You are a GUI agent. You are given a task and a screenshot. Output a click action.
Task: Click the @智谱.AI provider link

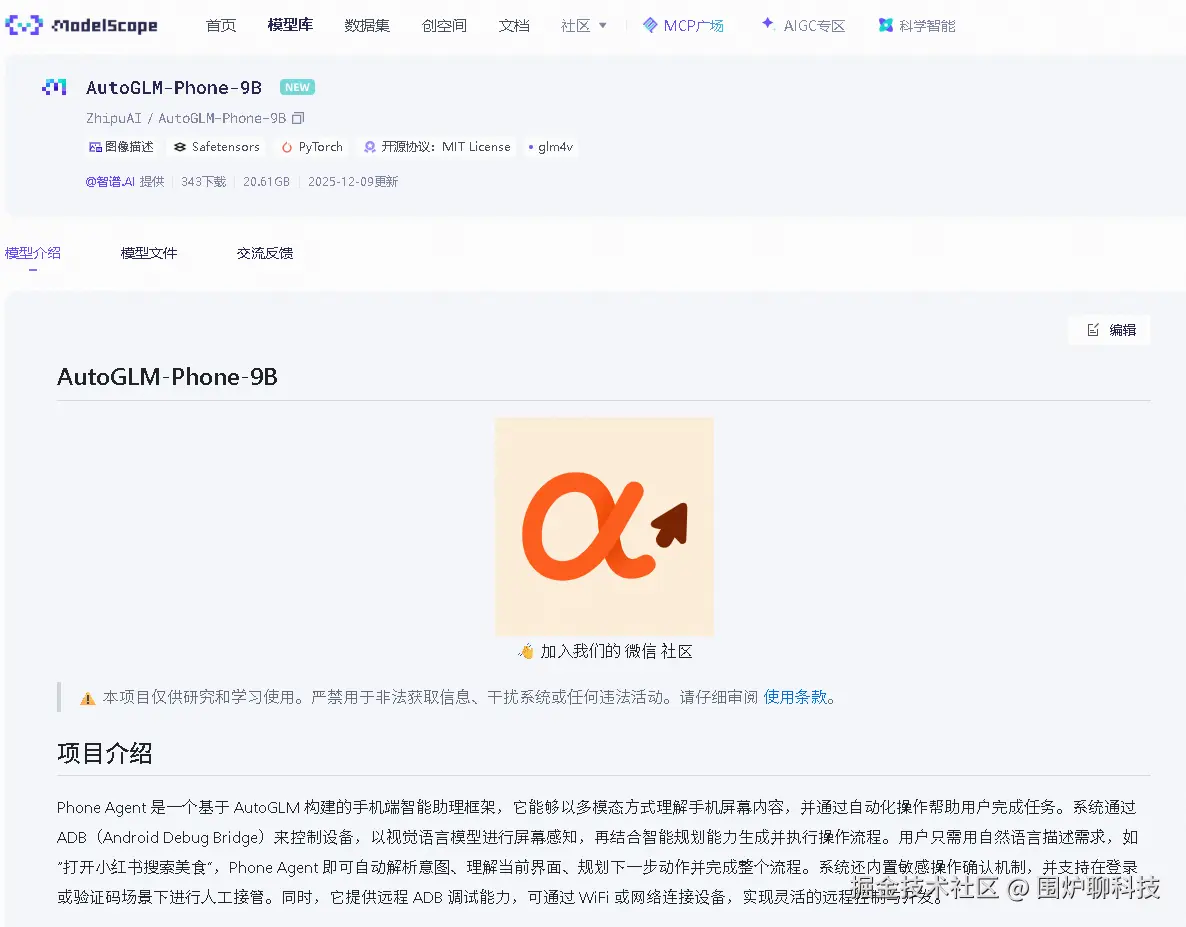point(113,181)
